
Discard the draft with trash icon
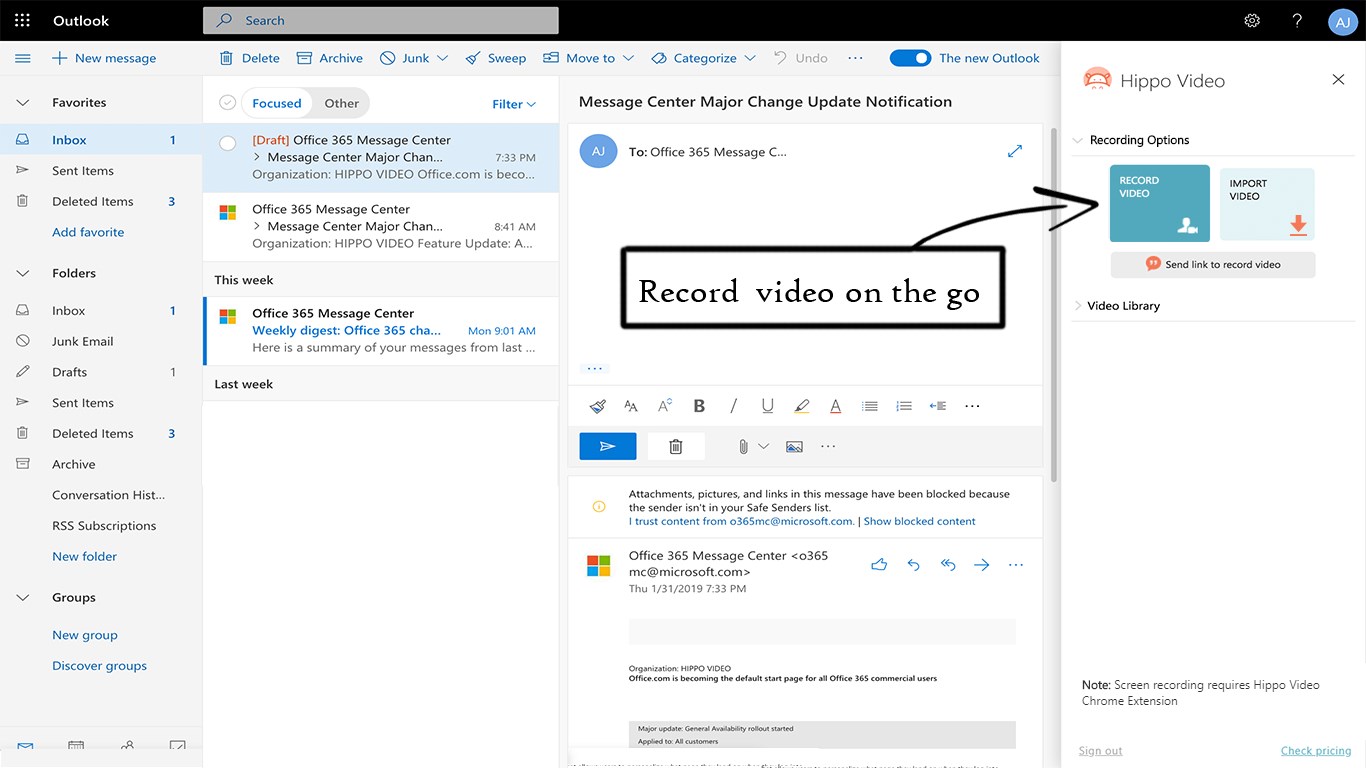(x=676, y=446)
